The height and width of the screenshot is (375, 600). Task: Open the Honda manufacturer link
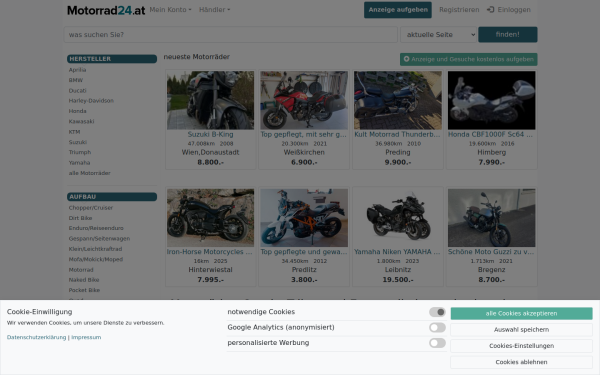pyautogui.click(x=77, y=111)
